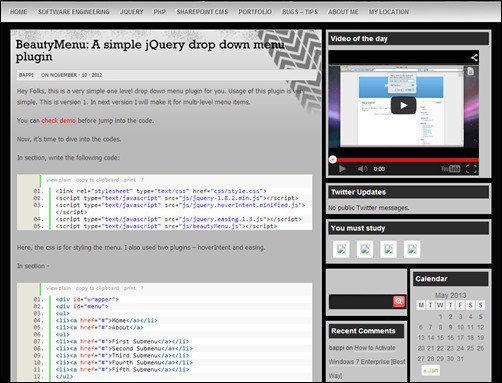502x383 pixels.
Task: Open the About Me menu item
Action: (343, 12)
